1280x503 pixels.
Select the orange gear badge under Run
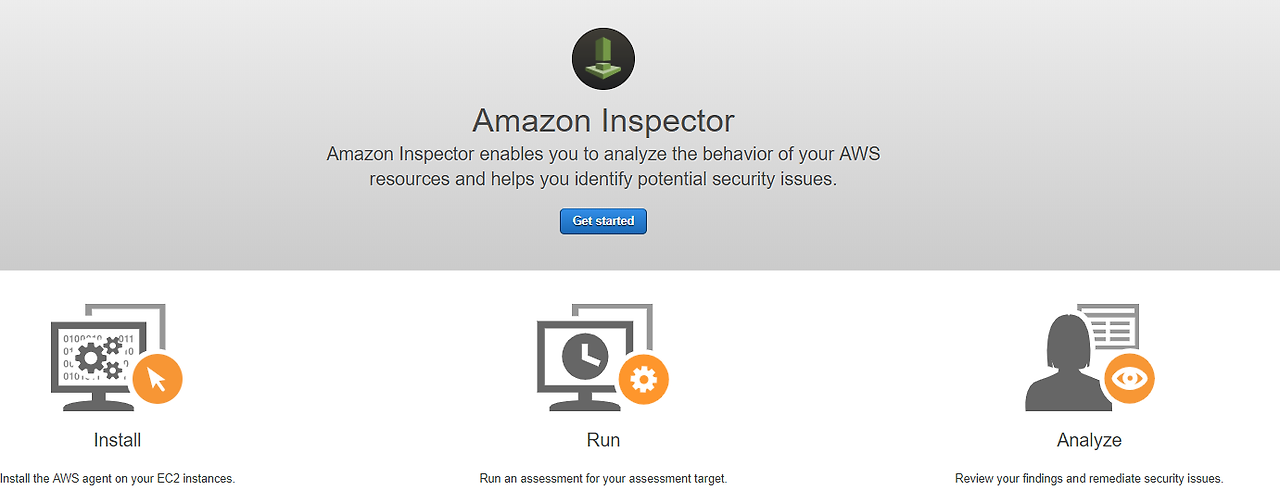click(643, 379)
